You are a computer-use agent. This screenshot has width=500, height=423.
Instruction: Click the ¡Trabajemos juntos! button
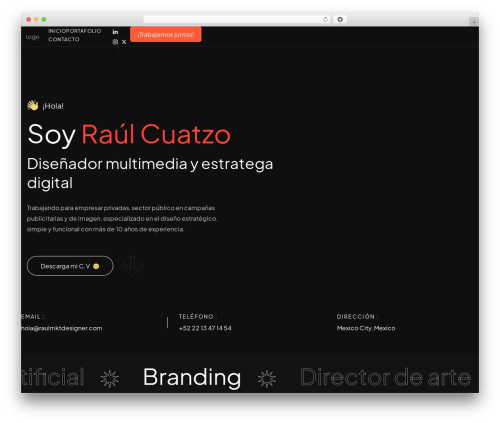[166, 35]
